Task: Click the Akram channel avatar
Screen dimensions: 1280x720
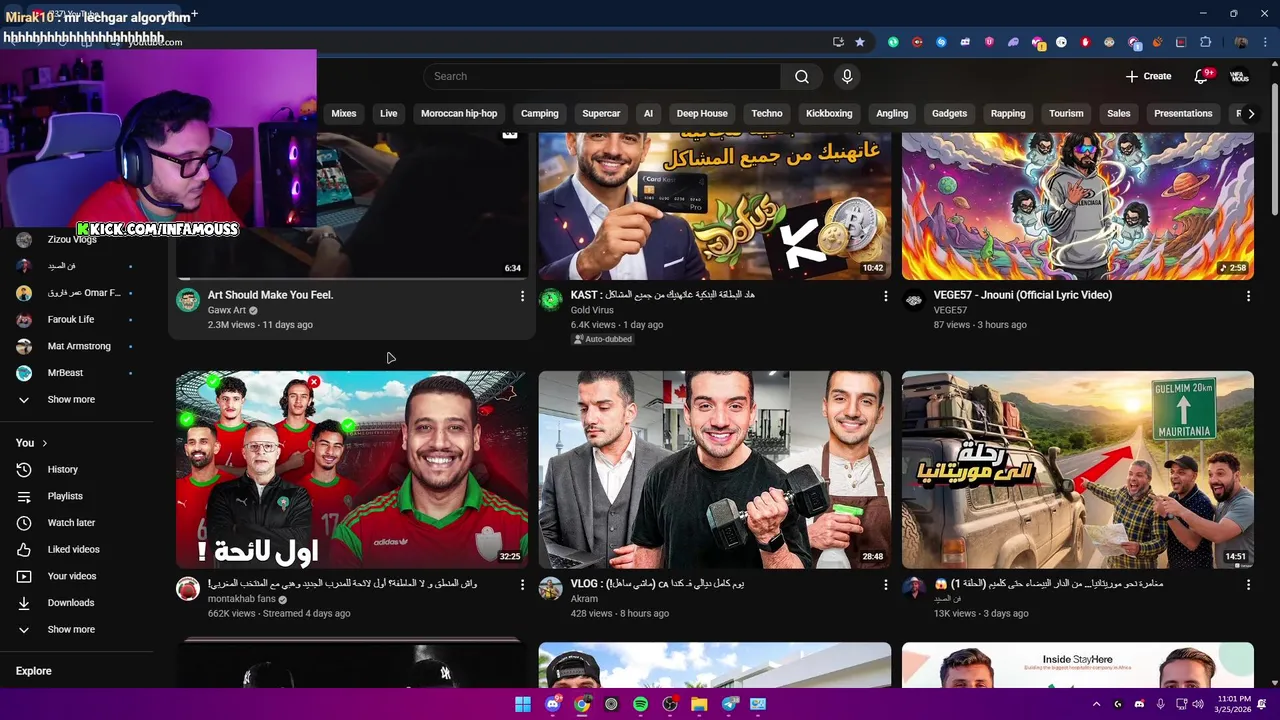Action: (x=551, y=588)
